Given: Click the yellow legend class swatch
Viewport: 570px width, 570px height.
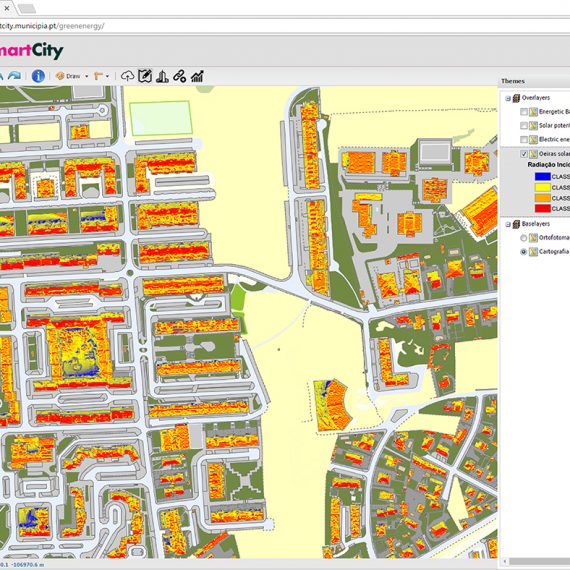Looking at the screenshot, I should click(x=542, y=187).
